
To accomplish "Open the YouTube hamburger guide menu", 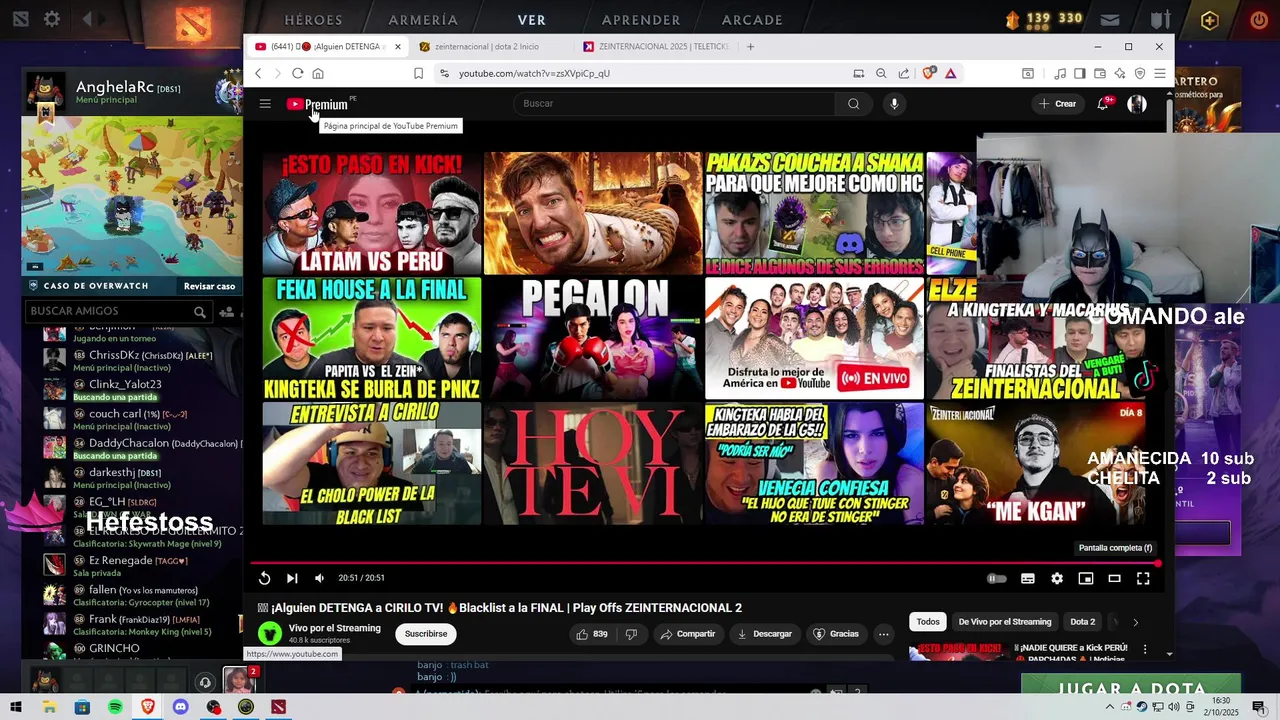I will 265,104.
